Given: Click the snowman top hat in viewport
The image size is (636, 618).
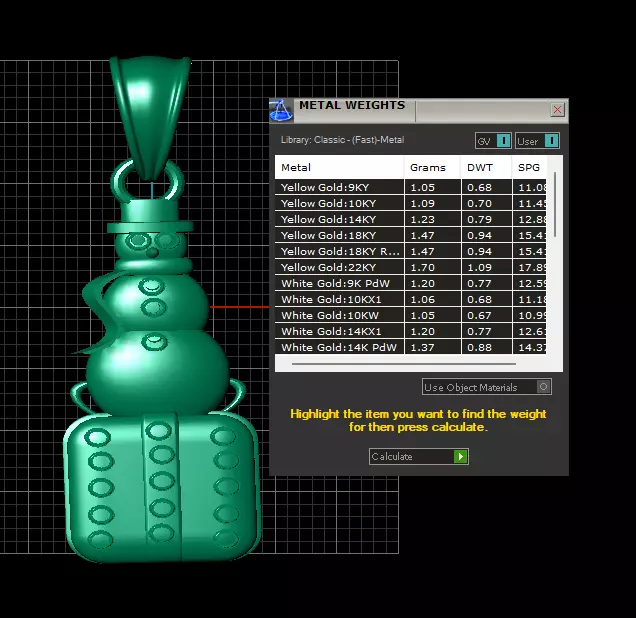Looking at the screenshot, I should point(150,217).
